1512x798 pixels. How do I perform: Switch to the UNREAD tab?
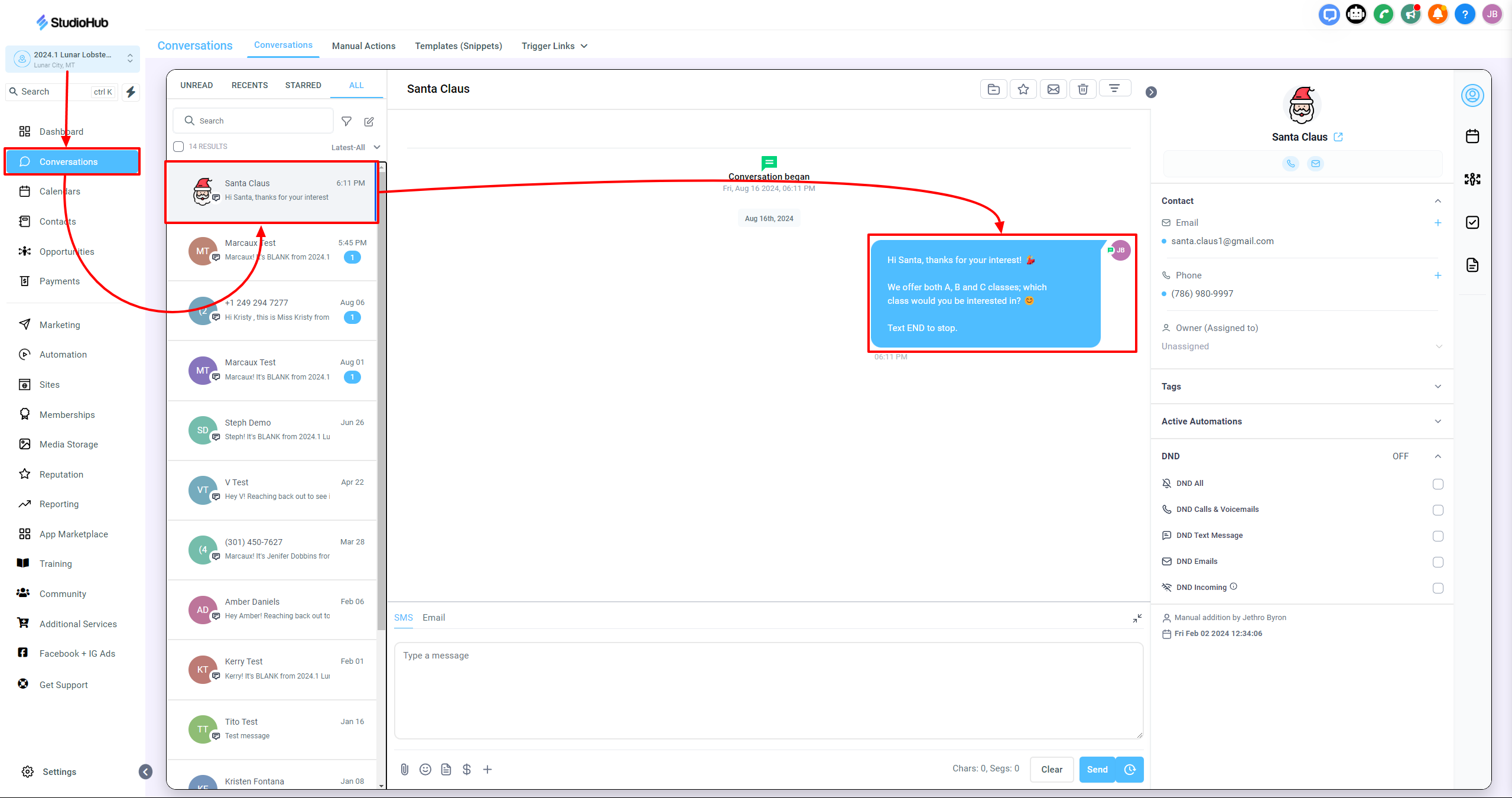(196, 85)
